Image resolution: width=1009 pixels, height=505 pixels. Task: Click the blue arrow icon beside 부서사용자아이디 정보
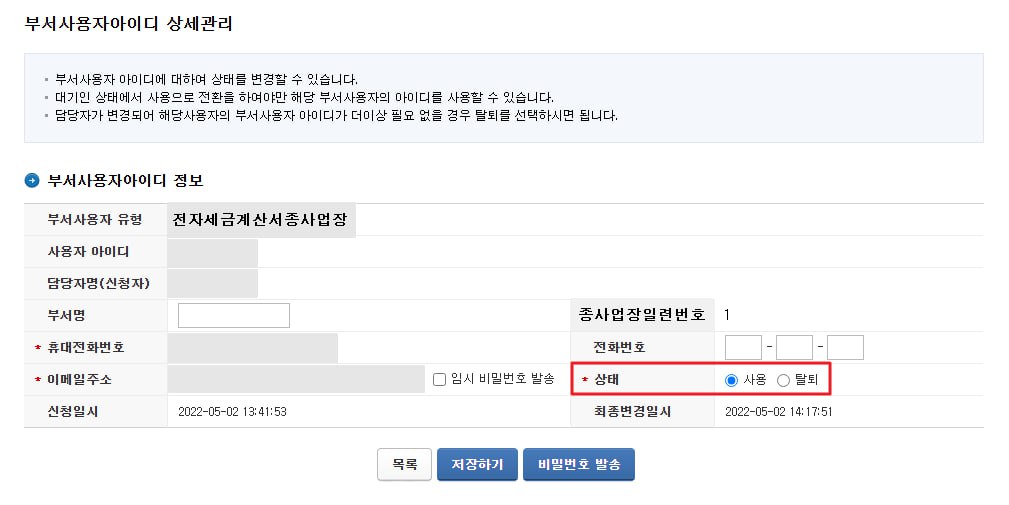pyautogui.click(x=32, y=181)
